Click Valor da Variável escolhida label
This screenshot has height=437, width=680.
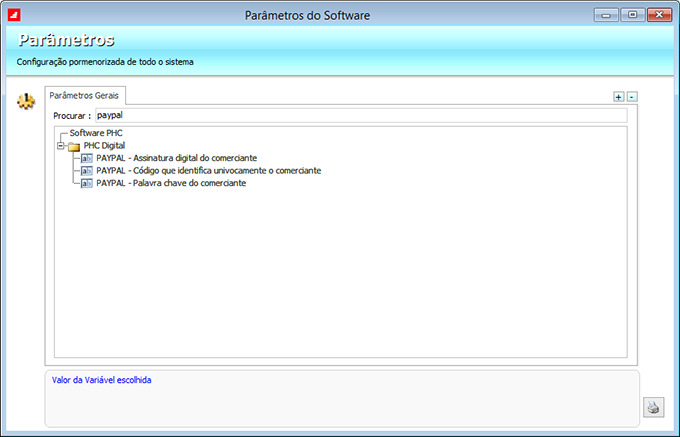[101, 380]
